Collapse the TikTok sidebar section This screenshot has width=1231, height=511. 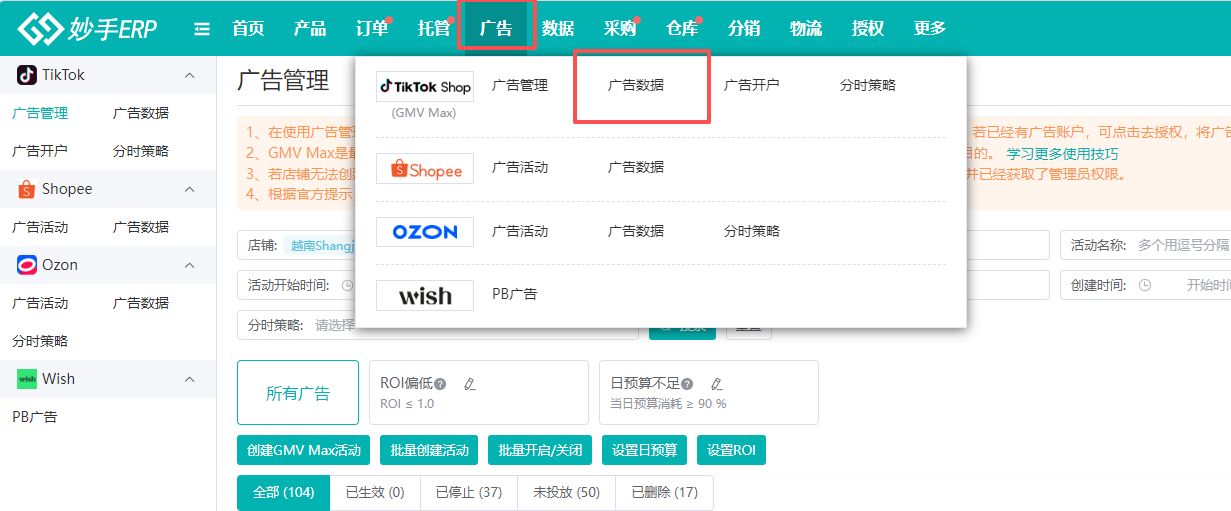tap(189, 75)
